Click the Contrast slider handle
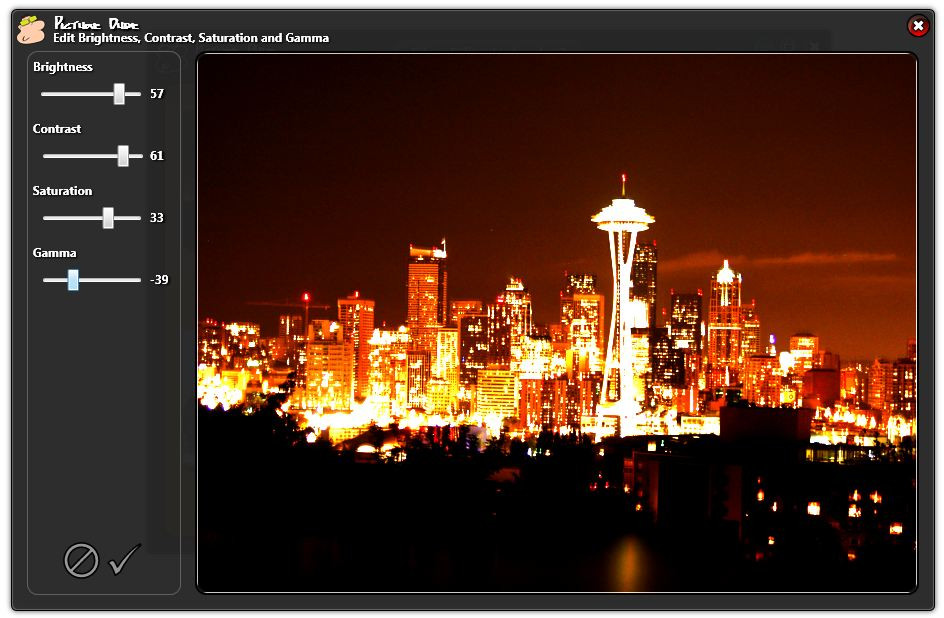 pyautogui.click(x=123, y=156)
